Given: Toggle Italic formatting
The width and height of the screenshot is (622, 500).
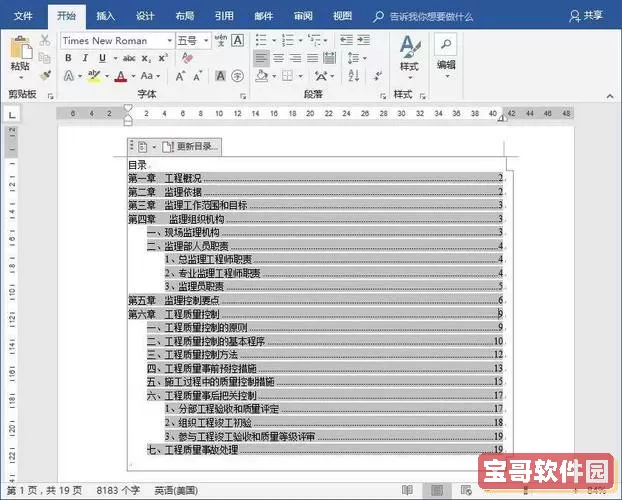Looking at the screenshot, I should point(85,58).
